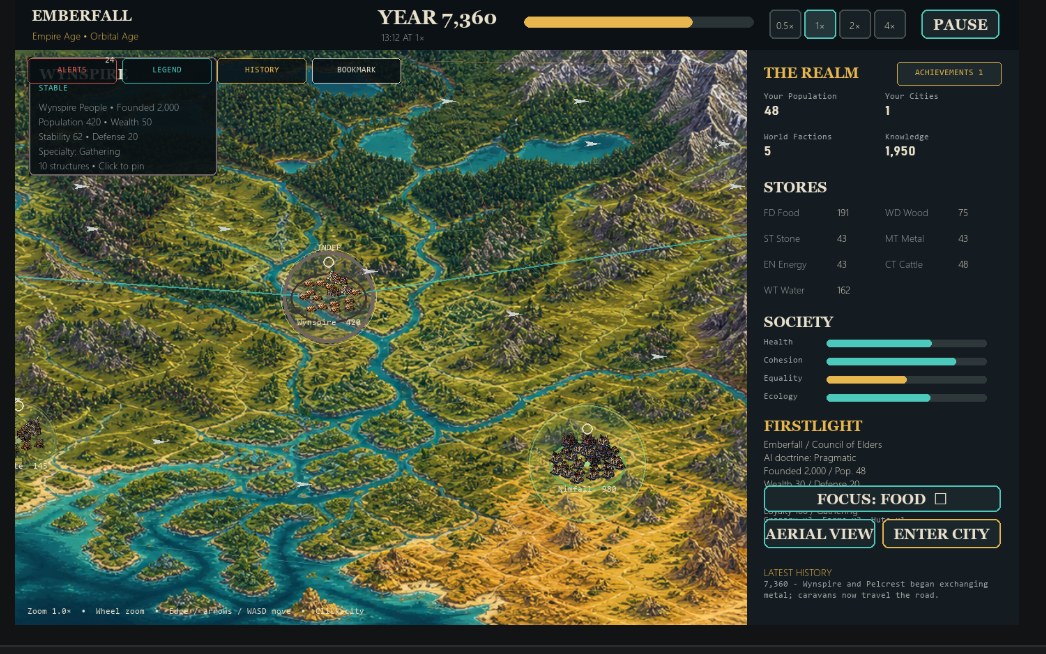Viewport: 1046px width, 654px height.
Task: Open the ALERTS tab on the map
Action: 72,70
